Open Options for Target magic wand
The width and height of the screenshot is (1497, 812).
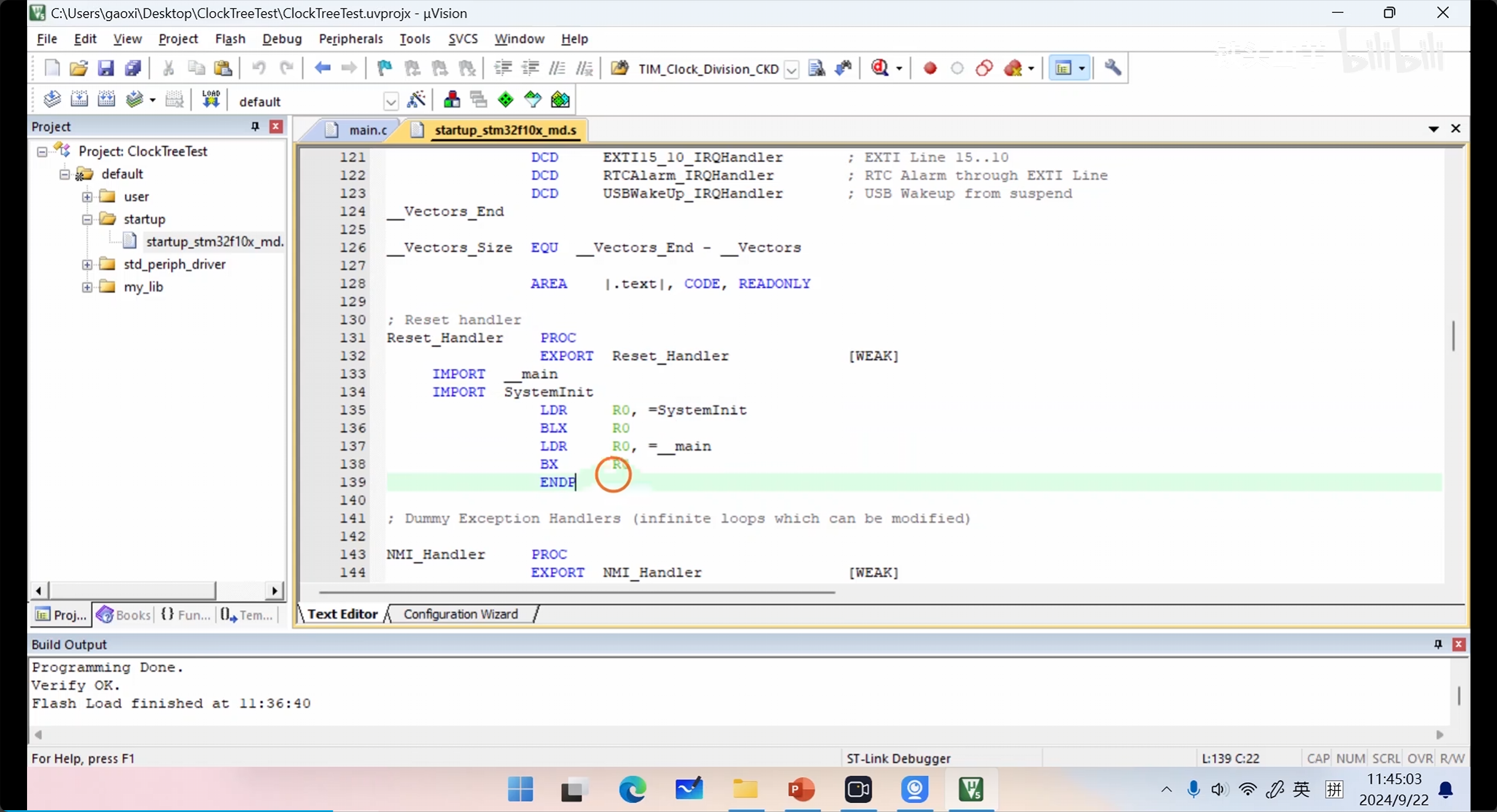416,100
